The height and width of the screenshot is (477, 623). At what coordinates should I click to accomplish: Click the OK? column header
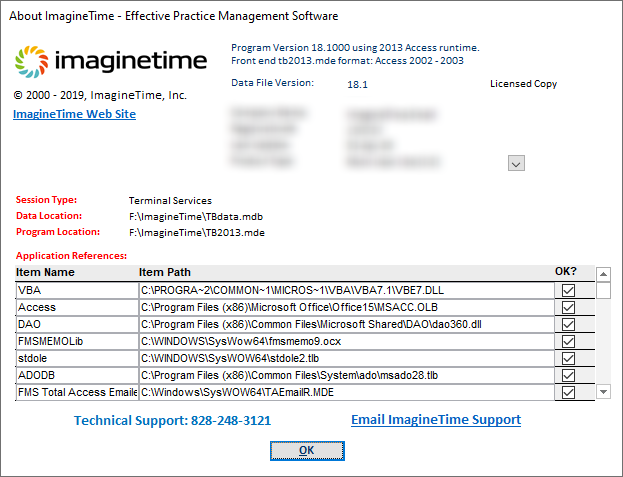(565, 271)
